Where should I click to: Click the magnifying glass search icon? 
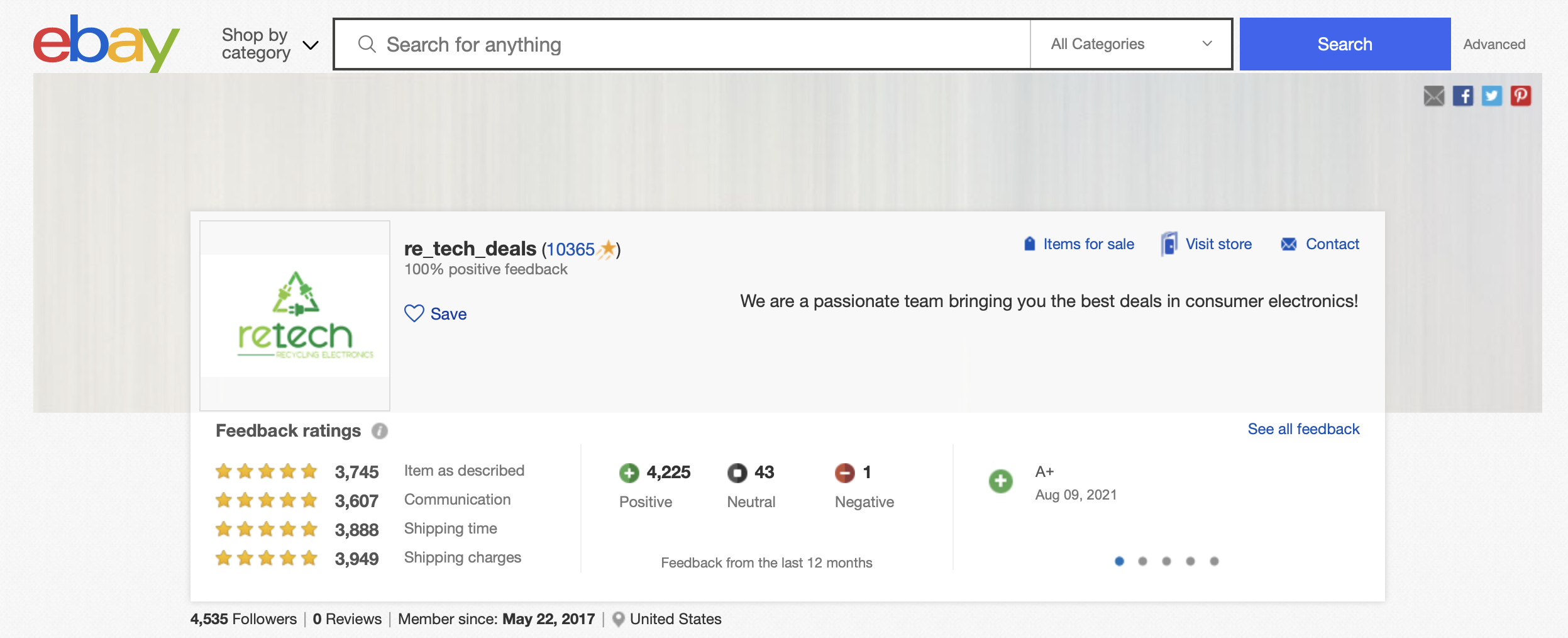click(x=367, y=44)
